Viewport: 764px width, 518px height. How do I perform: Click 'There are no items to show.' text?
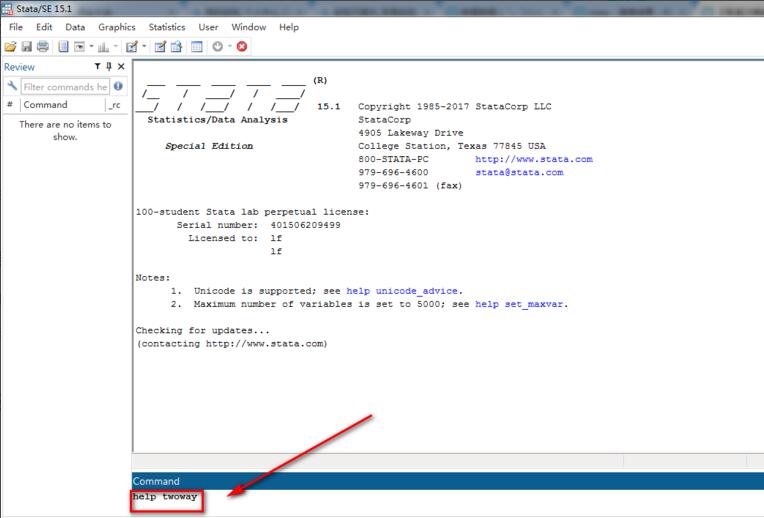65,131
